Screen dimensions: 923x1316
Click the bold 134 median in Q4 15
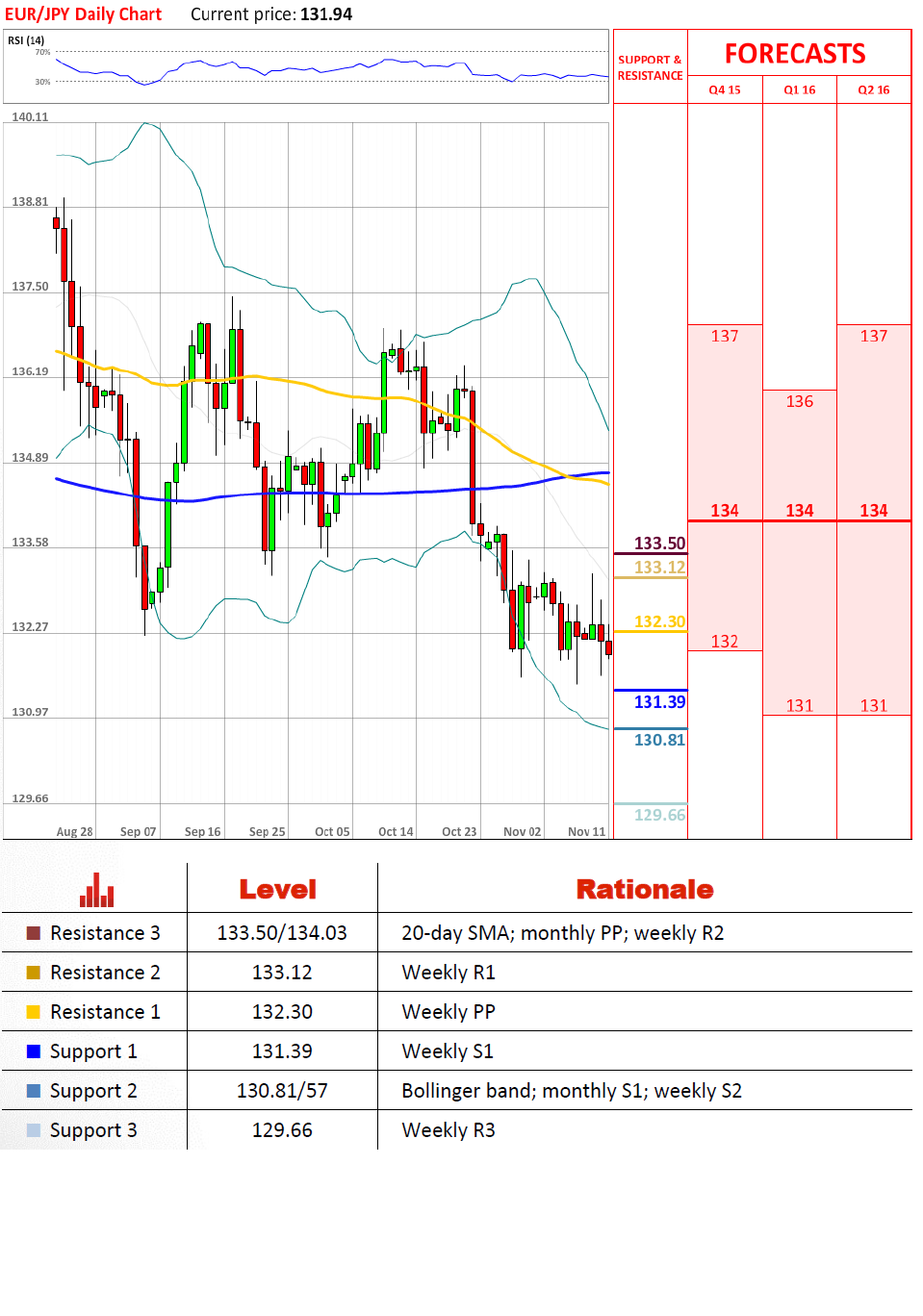(x=725, y=511)
